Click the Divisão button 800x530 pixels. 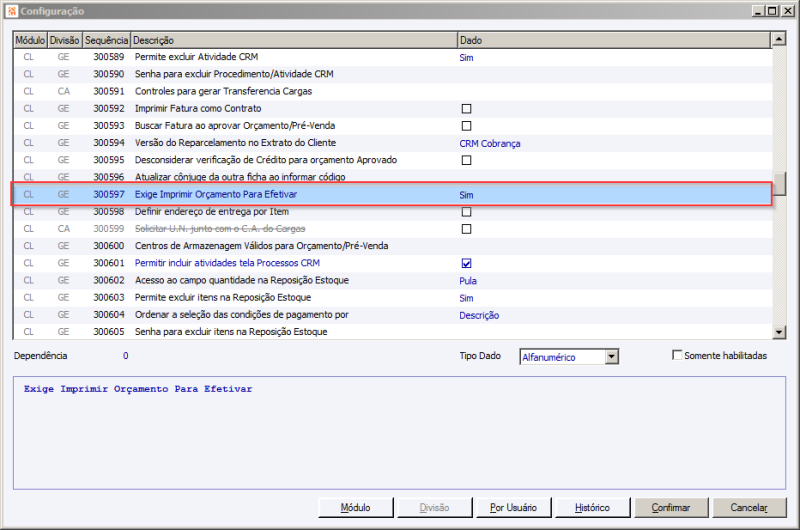(435, 508)
